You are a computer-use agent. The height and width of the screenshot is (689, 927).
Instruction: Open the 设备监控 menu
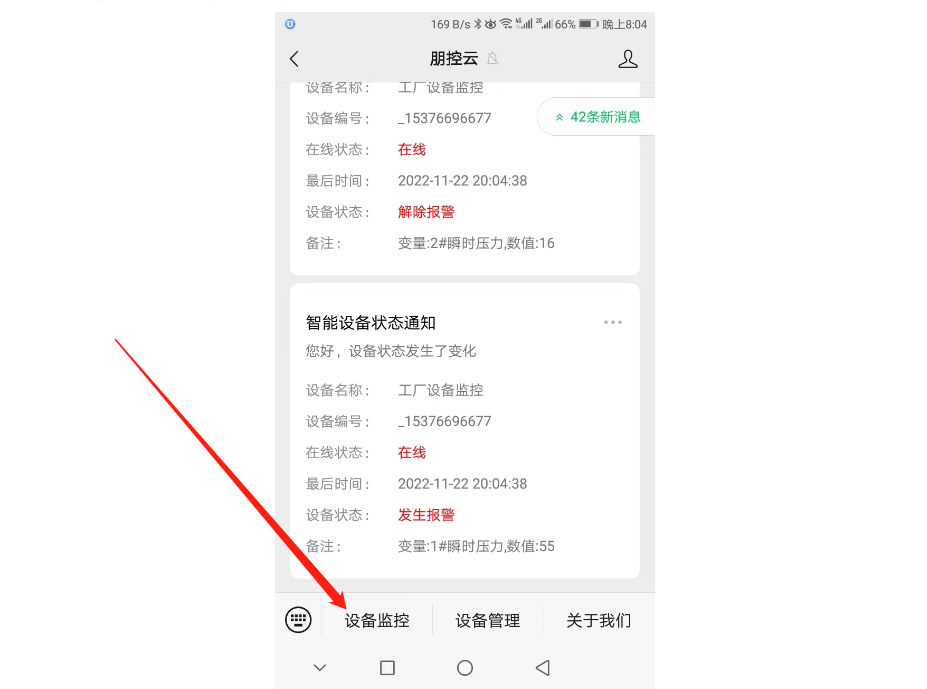pyautogui.click(x=377, y=620)
